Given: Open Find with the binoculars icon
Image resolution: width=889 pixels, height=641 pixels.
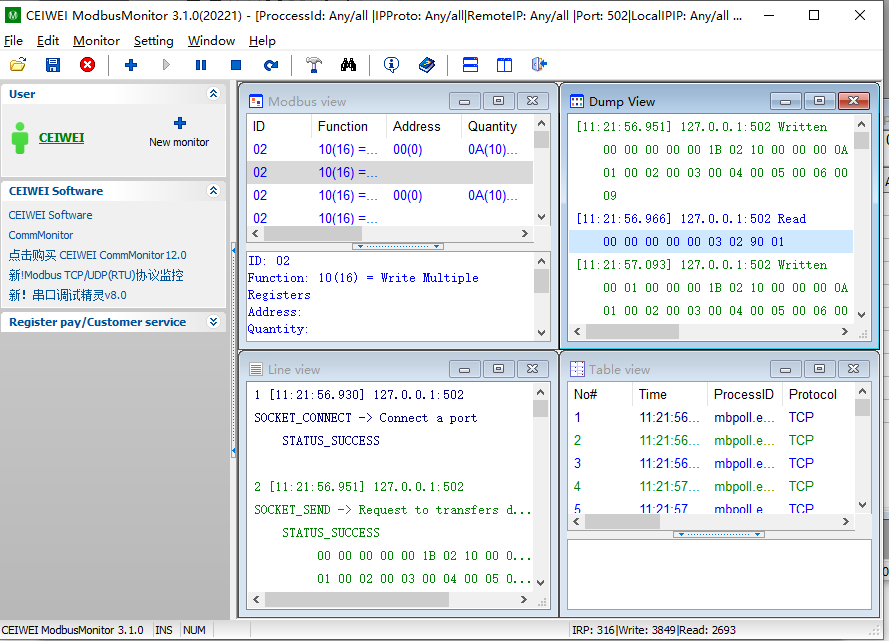Looking at the screenshot, I should tap(348, 65).
